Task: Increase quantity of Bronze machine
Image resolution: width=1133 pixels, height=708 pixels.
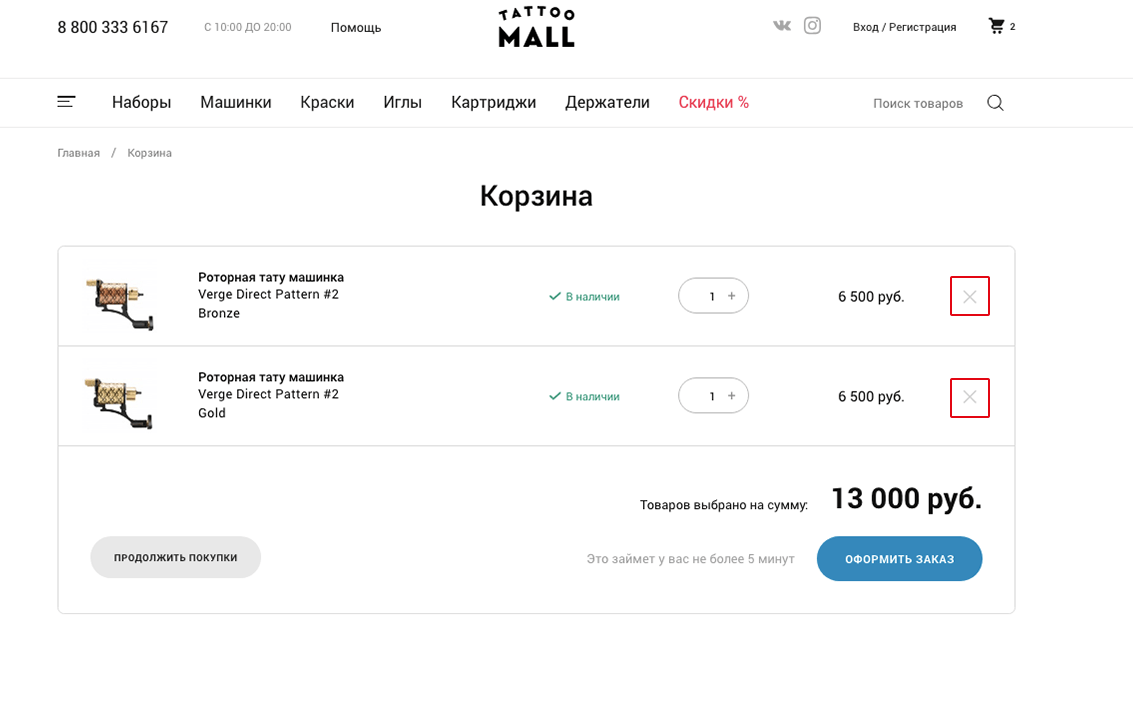Action: click(x=732, y=296)
